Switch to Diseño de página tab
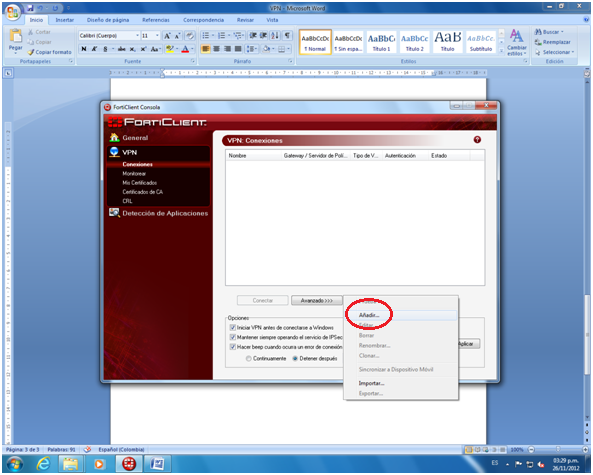The image size is (593, 475). point(108,20)
